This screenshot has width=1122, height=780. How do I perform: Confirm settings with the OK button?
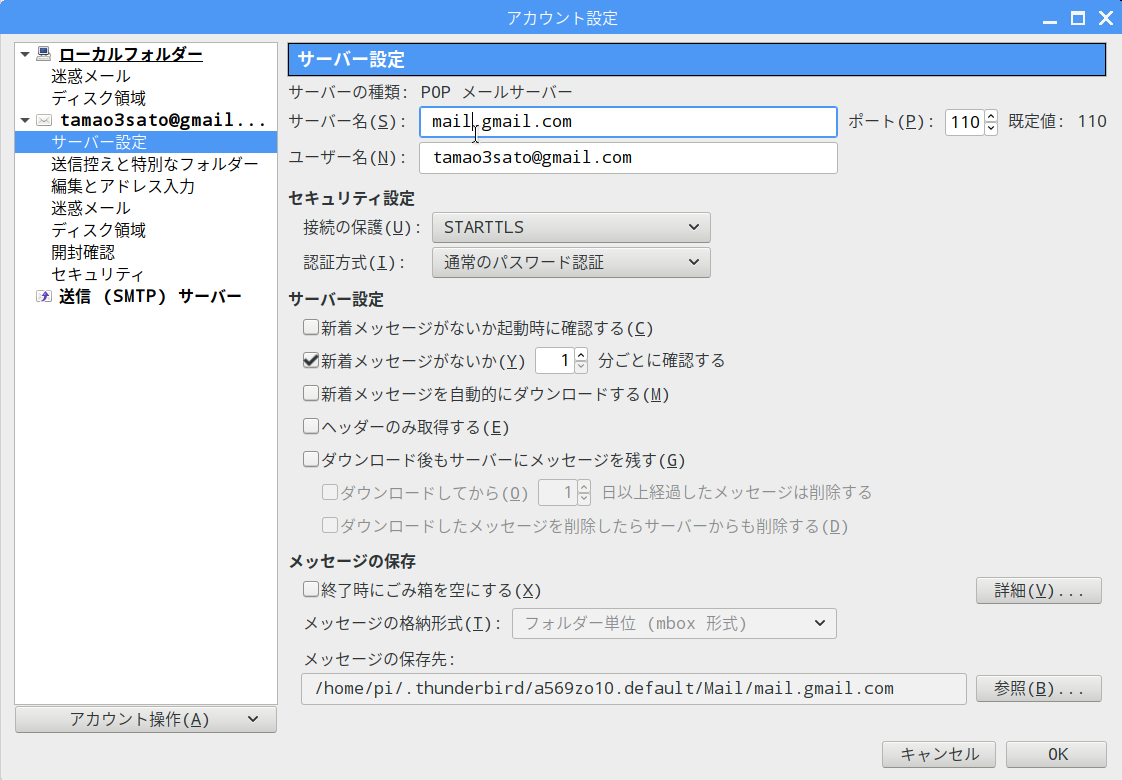[1056, 754]
